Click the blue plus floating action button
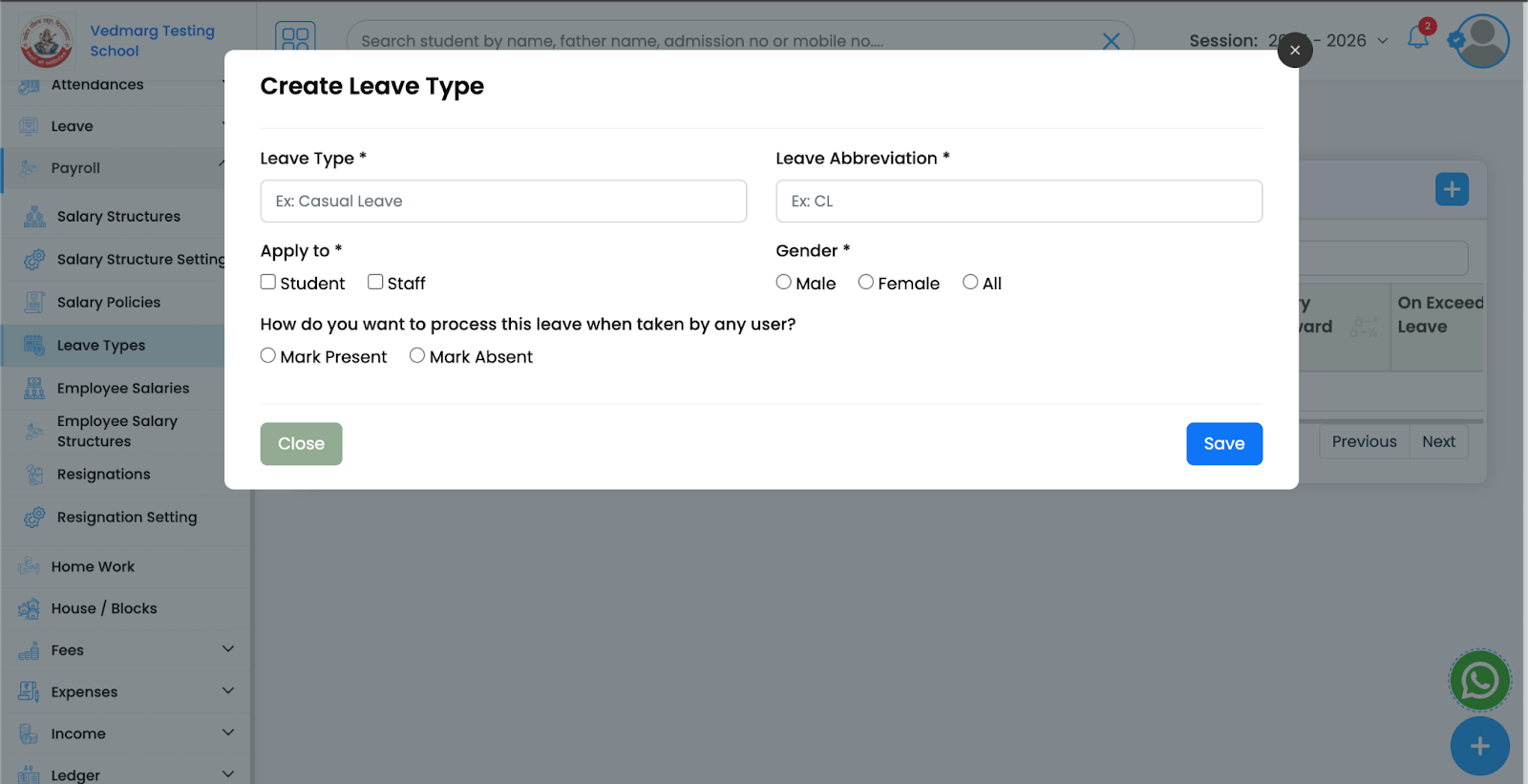The image size is (1528, 784). [x=1479, y=747]
